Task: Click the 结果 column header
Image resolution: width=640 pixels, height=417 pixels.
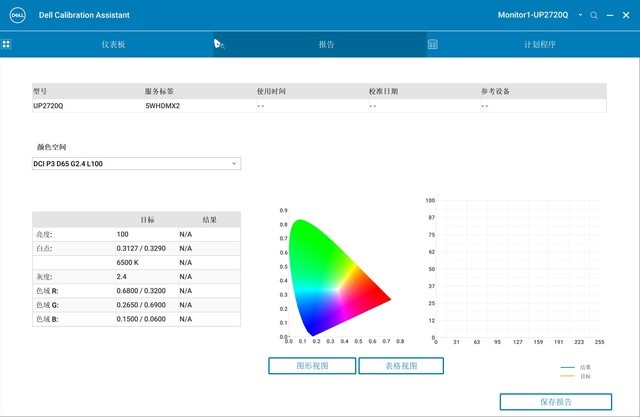Action: click(x=209, y=220)
